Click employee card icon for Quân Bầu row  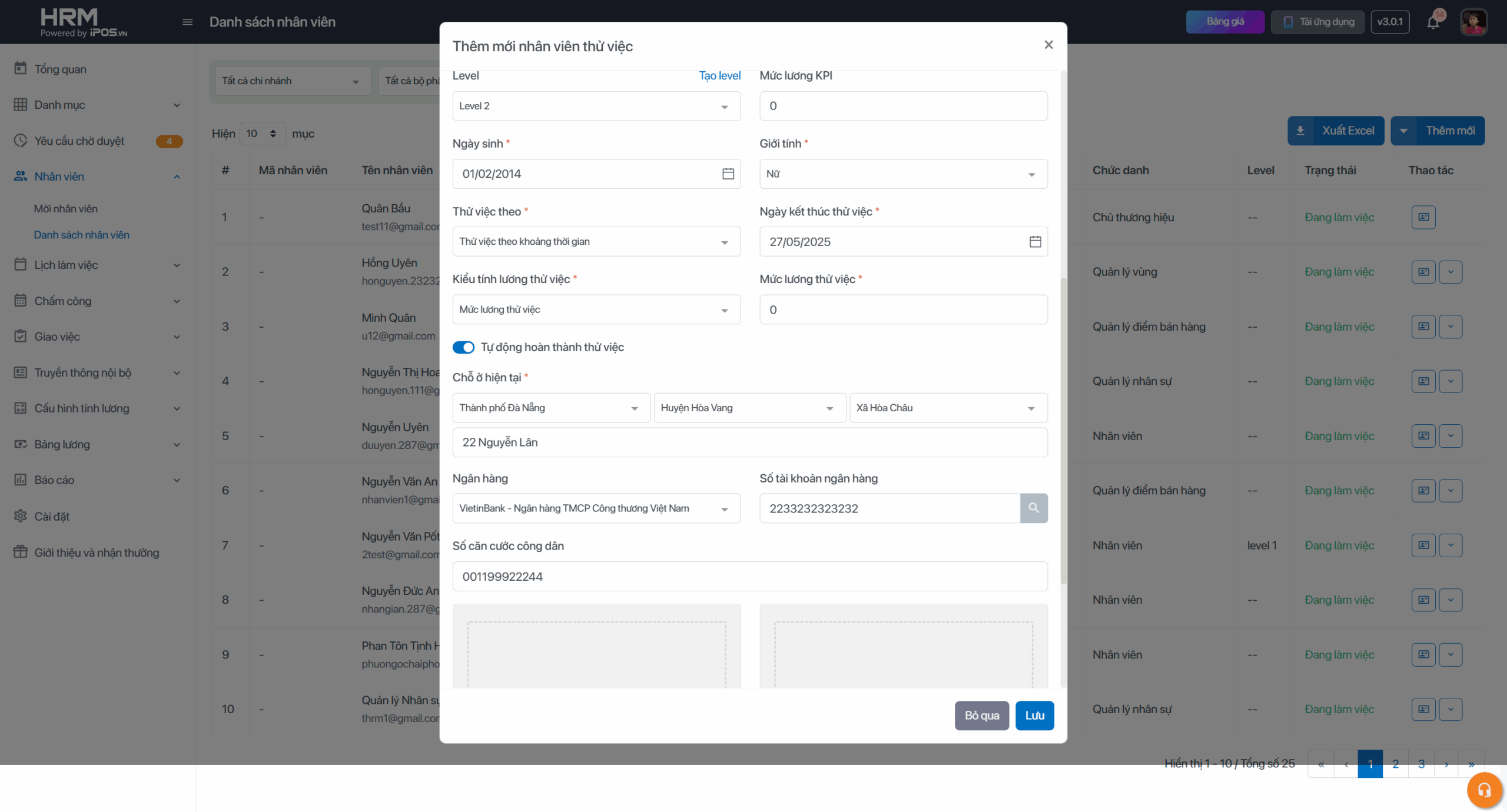pyautogui.click(x=1423, y=217)
